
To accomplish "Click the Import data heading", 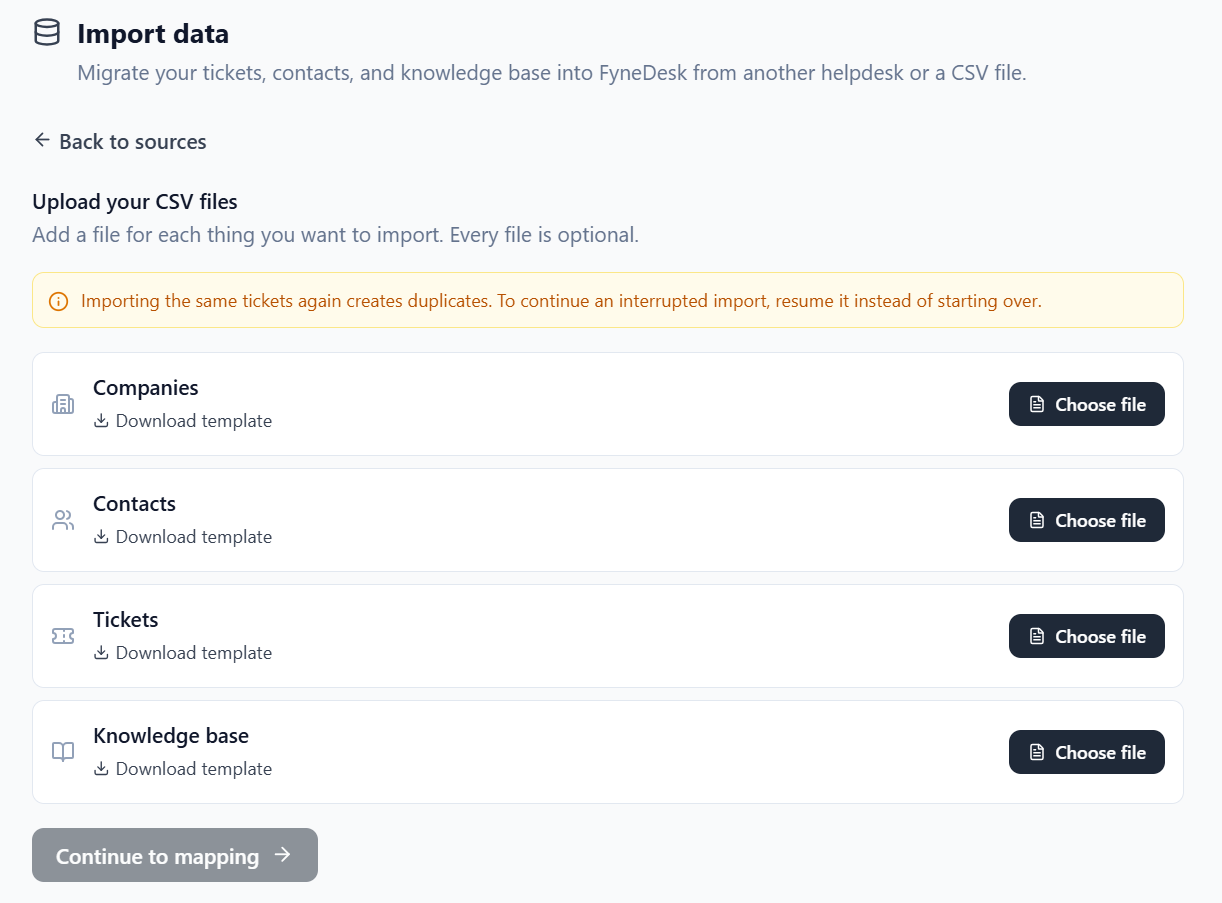I will (x=153, y=34).
